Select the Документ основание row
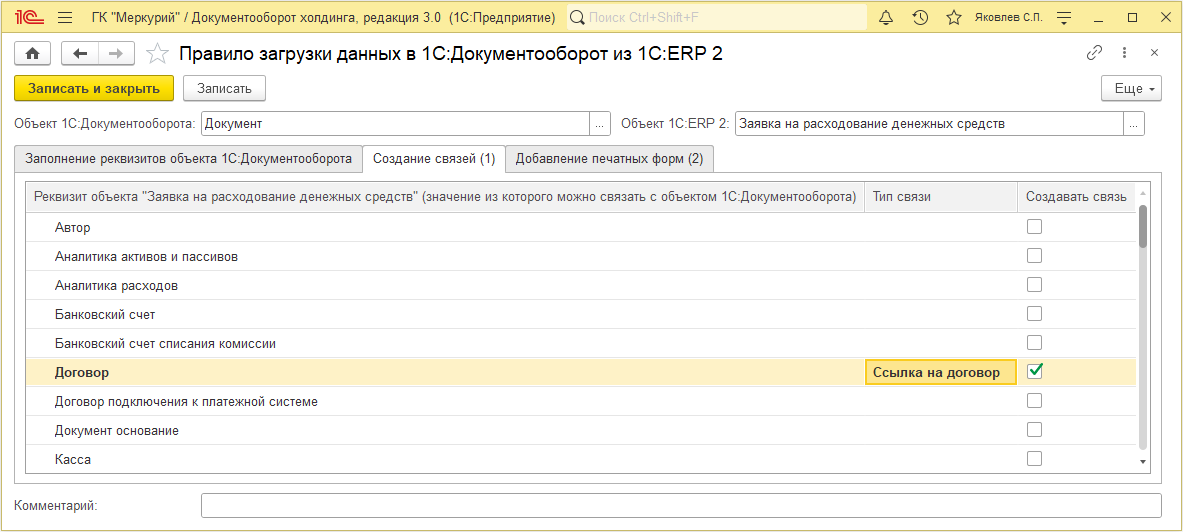The image size is (1183, 532). pyautogui.click(x=581, y=430)
